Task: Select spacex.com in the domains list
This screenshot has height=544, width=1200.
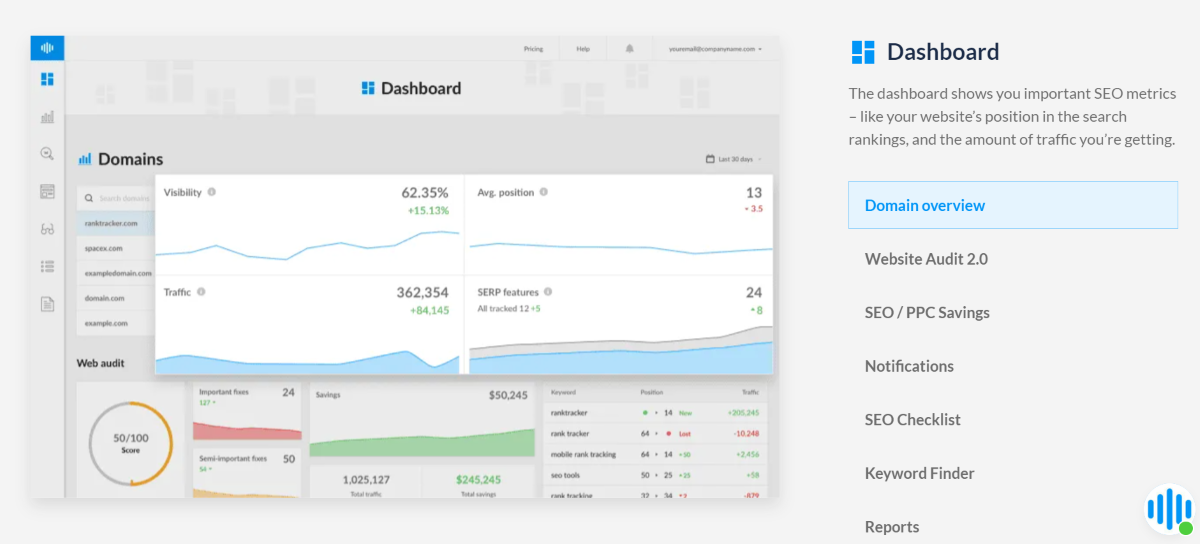Action: coord(116,248)
